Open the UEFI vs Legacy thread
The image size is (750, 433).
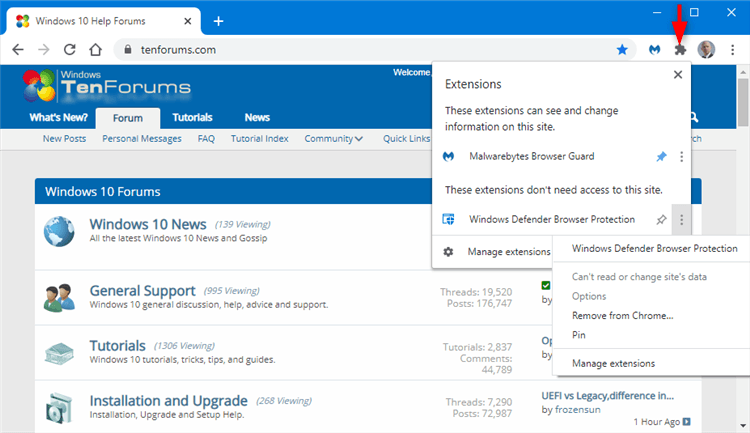pyautogui.click(x=607, y=396)
